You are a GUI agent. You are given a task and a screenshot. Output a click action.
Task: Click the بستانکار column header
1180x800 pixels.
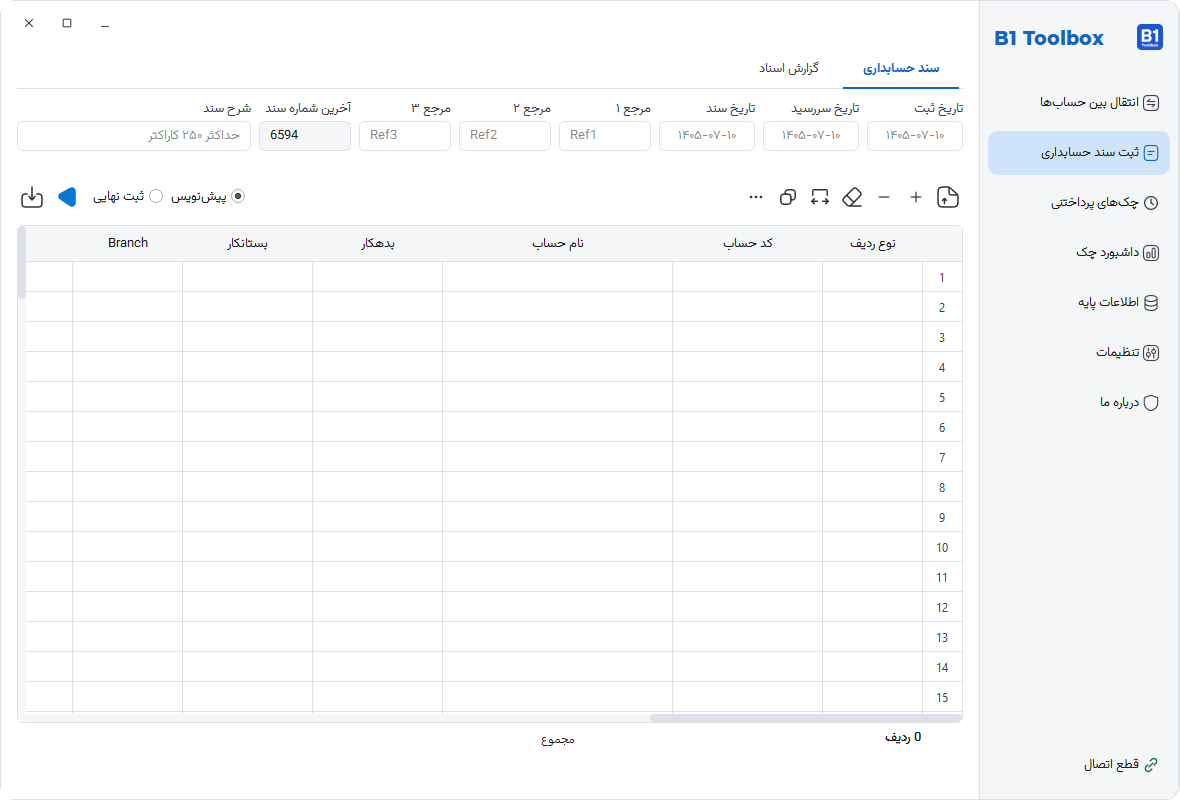[x=248, y=244]
